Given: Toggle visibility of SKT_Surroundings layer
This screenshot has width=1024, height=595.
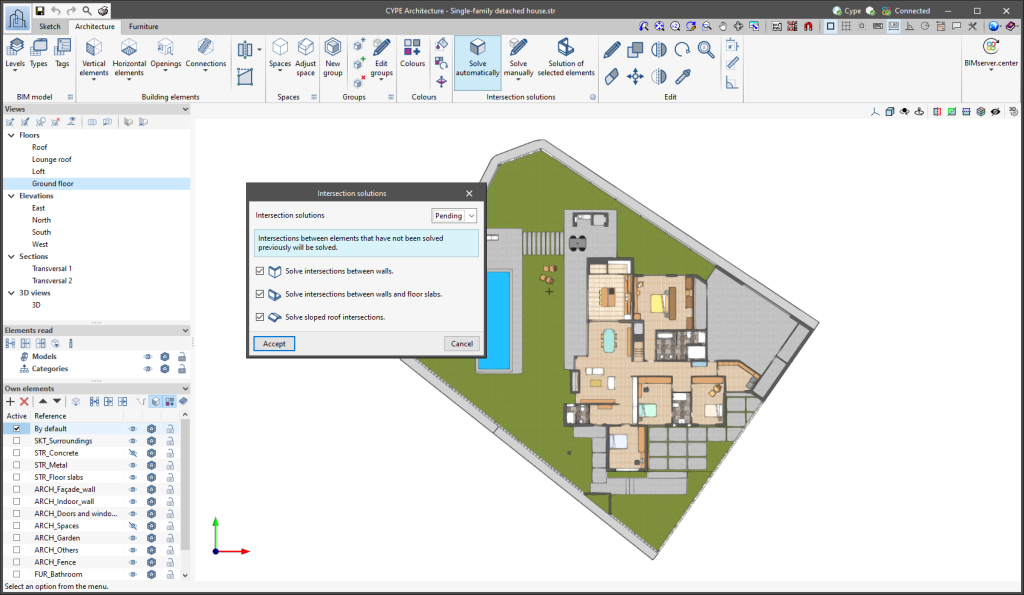Looking at the screenshot, I should (131, 441).
